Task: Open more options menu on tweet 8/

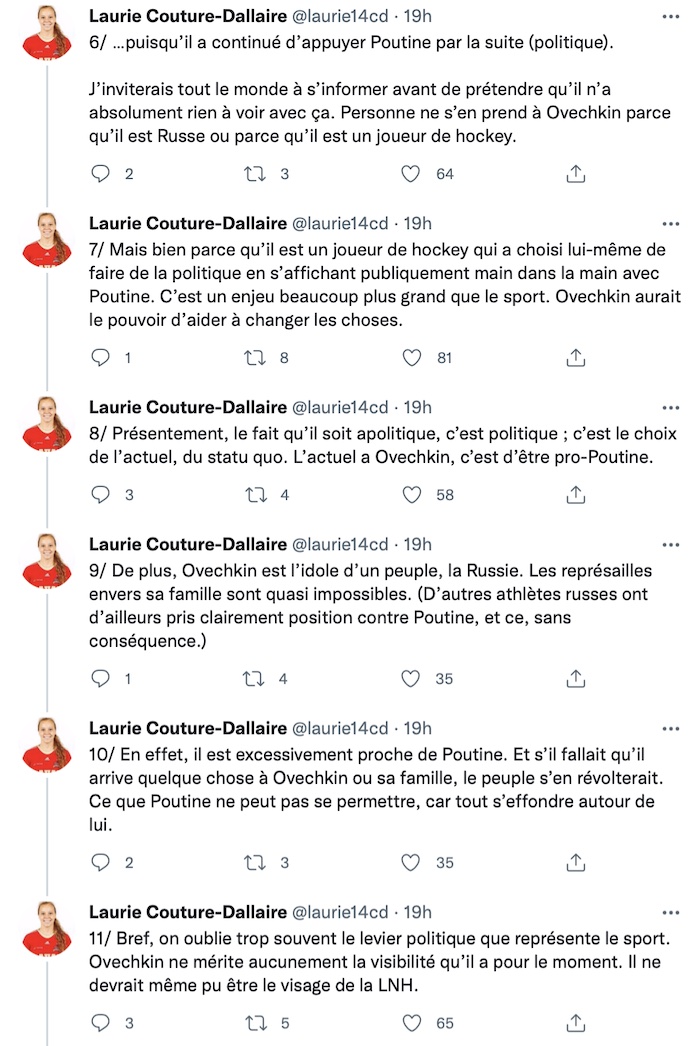Action: [x=671, y=408]
